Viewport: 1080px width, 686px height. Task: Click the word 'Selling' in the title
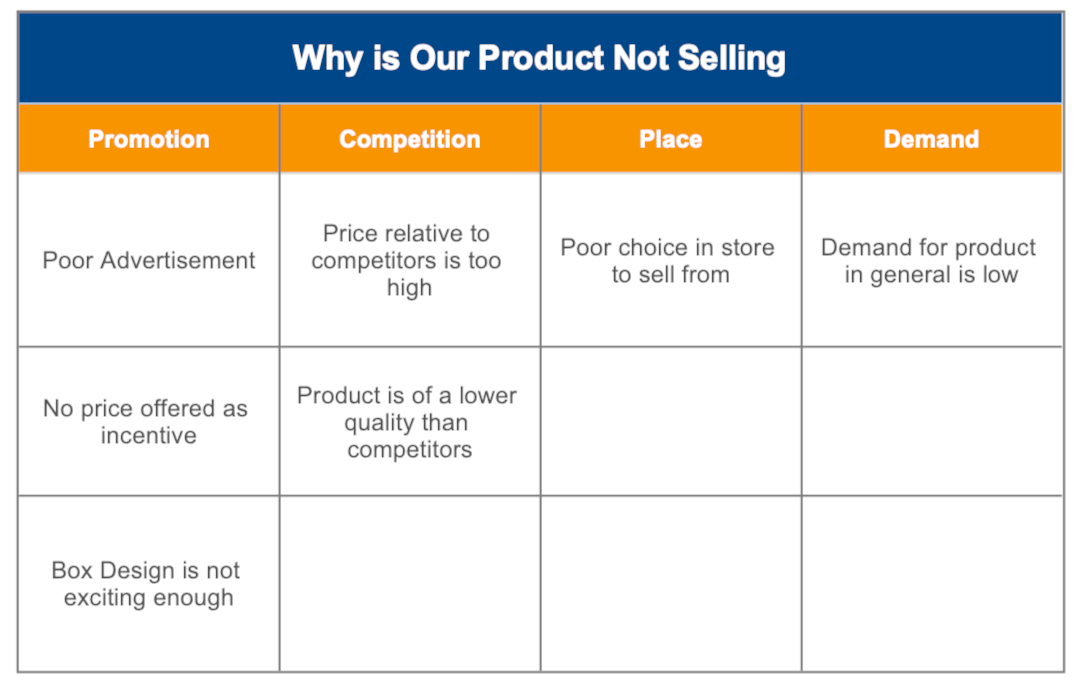pos(731,58)
